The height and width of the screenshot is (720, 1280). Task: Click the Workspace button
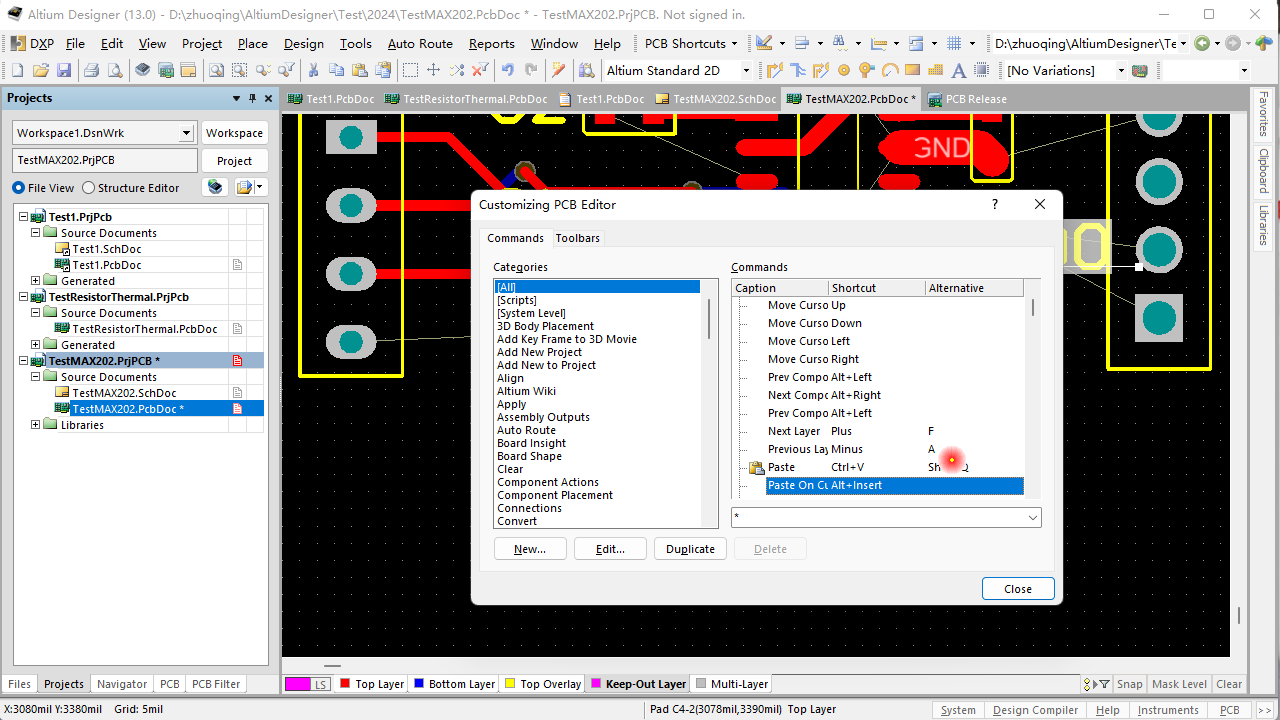coord(234,133)
